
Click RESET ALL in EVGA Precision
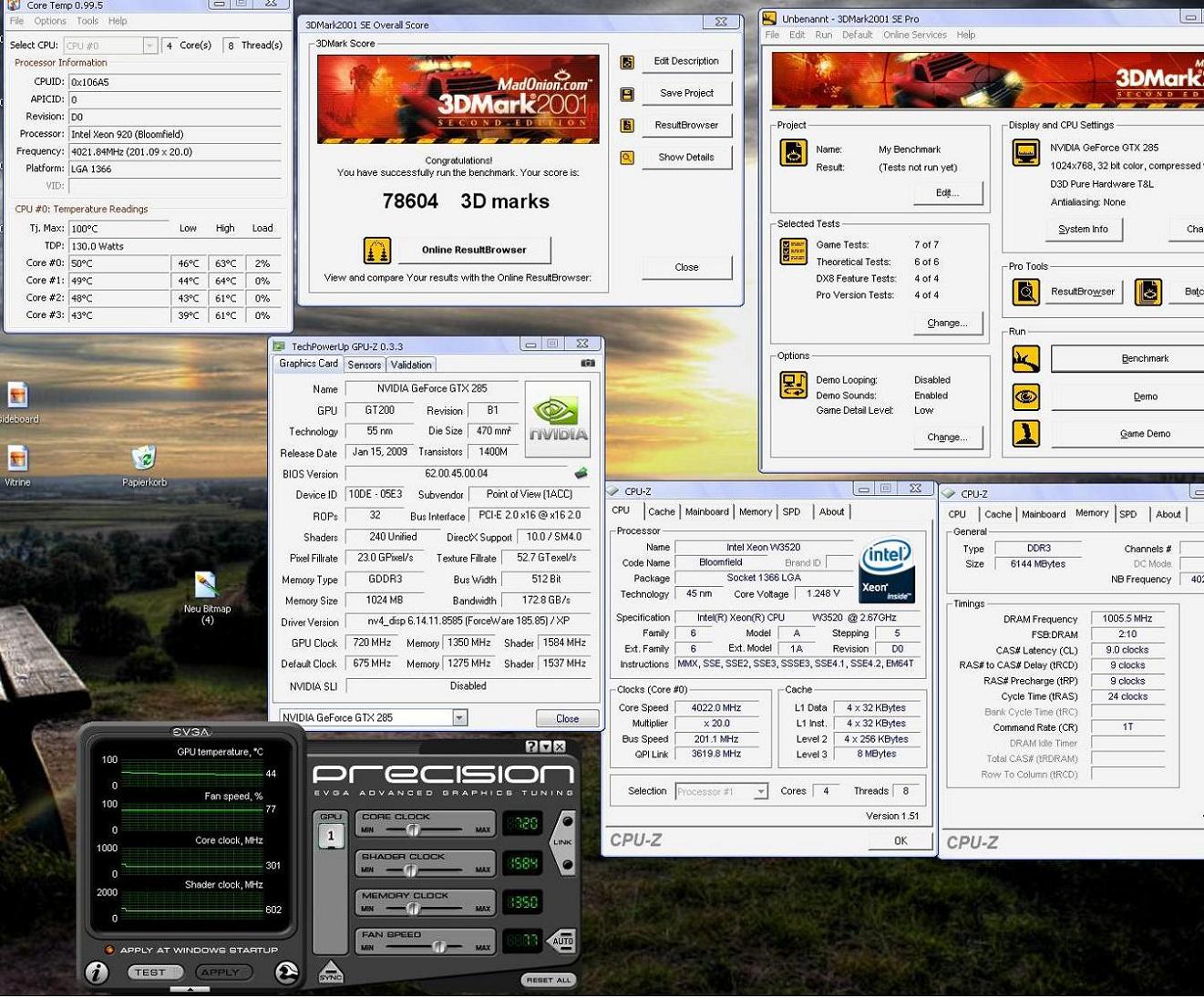tap(549, 980)
